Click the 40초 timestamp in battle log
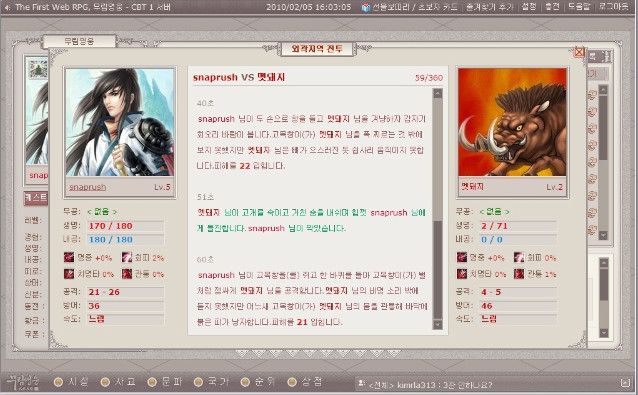The image size is (638, 395). click(x=205, y=103)
